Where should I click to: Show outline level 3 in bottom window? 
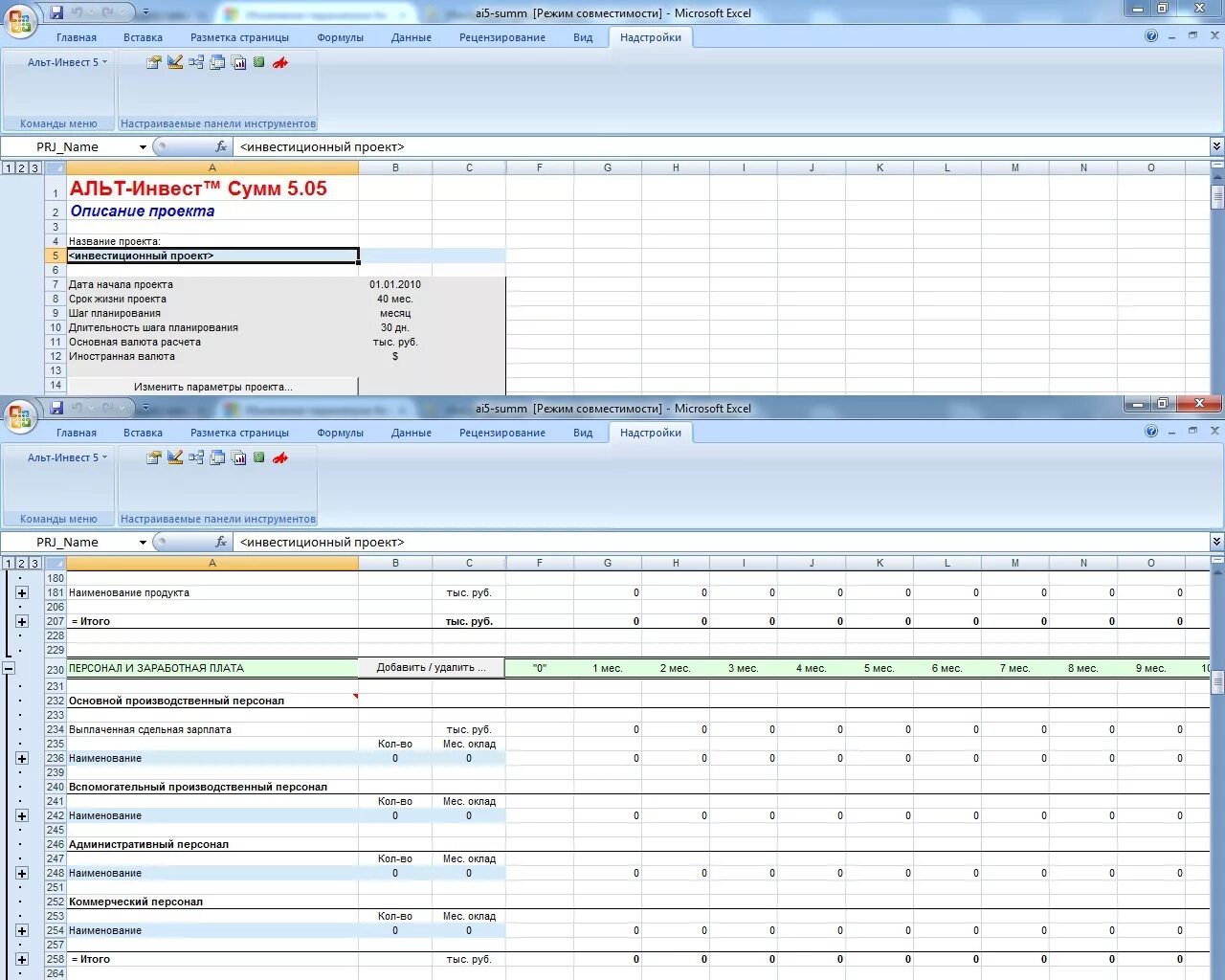(35, 564)
